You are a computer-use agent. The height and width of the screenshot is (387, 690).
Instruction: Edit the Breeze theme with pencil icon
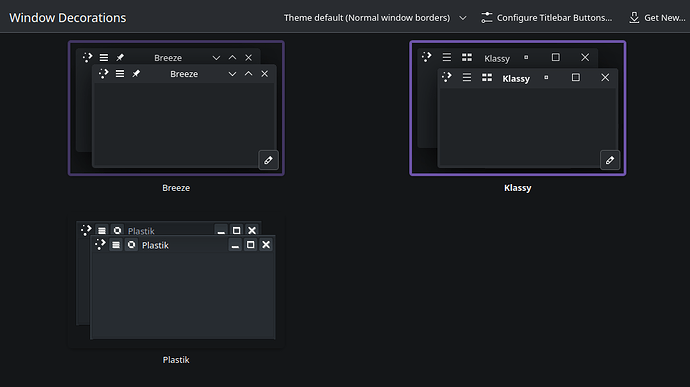[268, 160]
